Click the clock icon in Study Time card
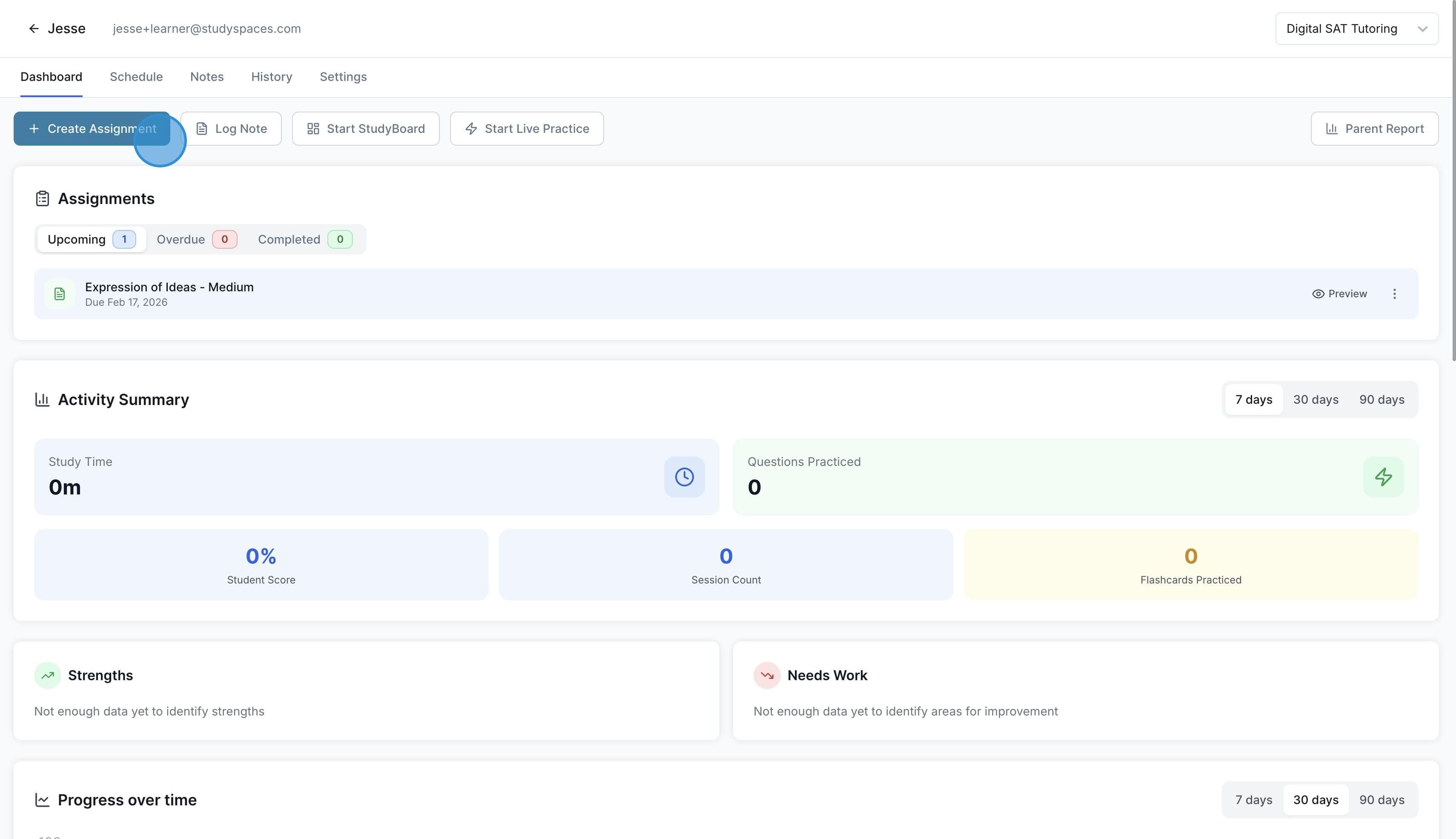1456x839 pixels. point(684,477)
